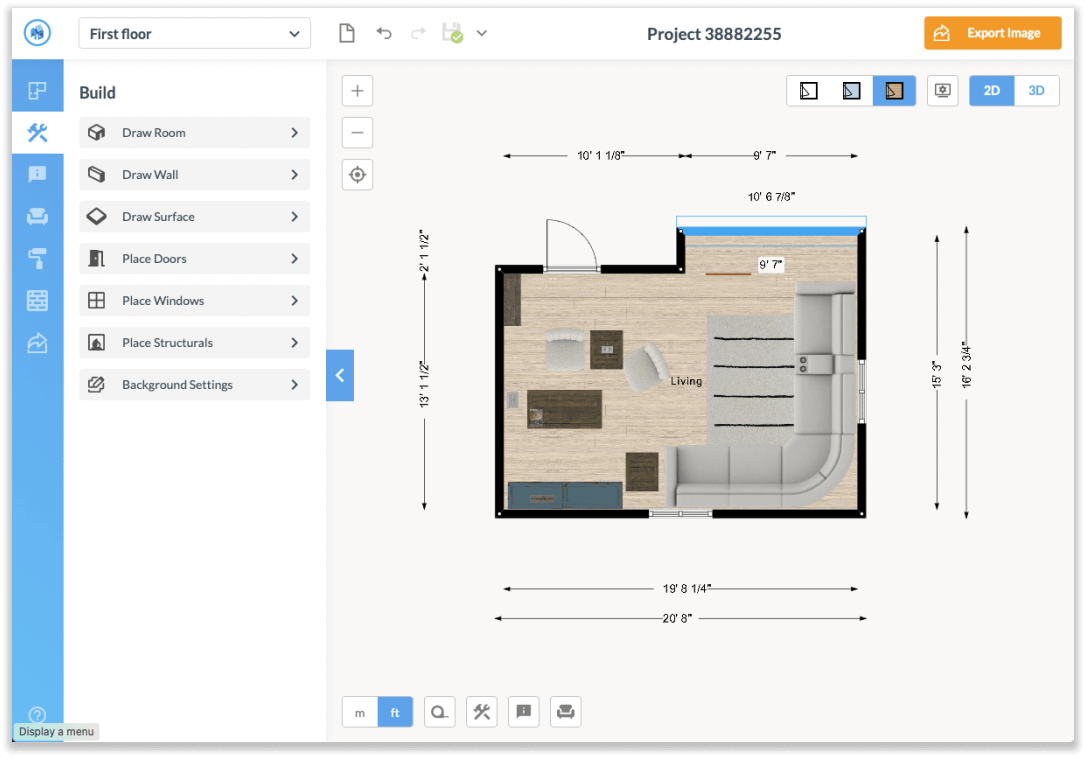Switch measurement units to meters
This screenshot has width=1086, height=758.
(x=359, y=711)
